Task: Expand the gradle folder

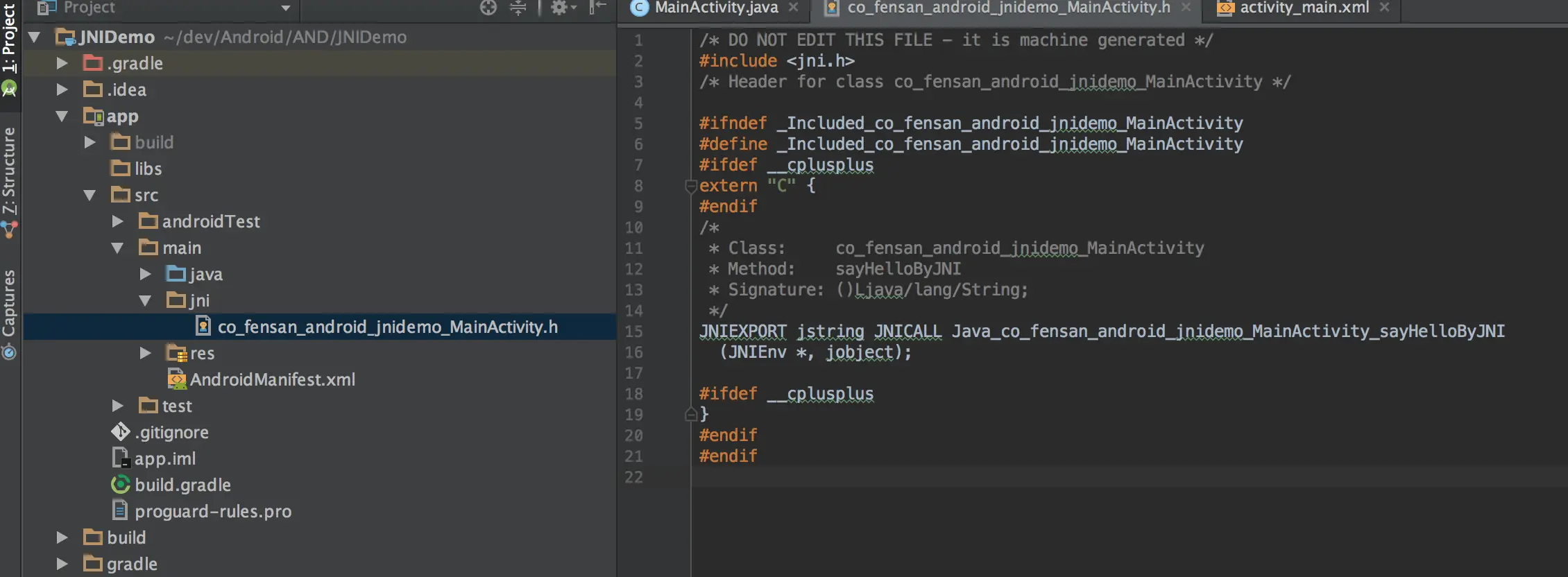Action: [x=62, y=564]
